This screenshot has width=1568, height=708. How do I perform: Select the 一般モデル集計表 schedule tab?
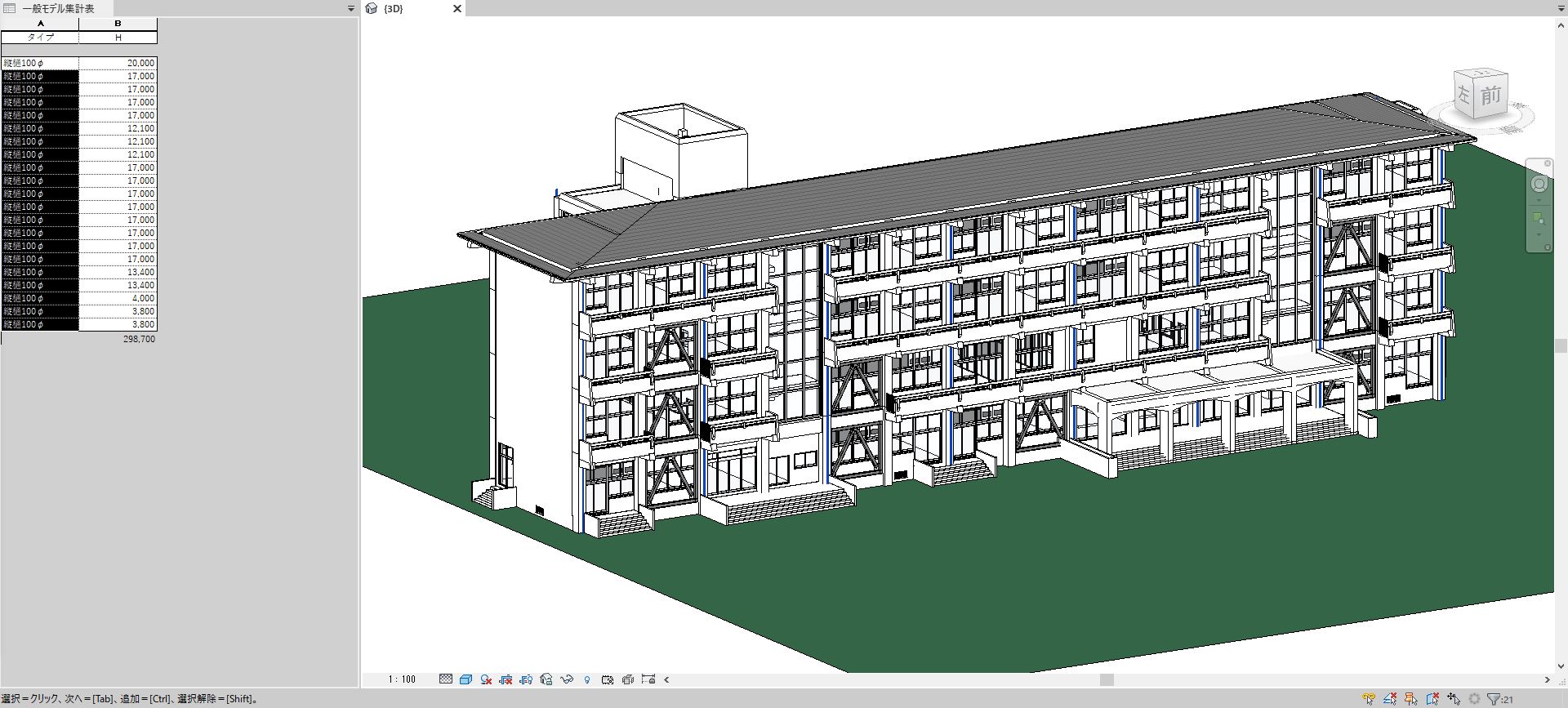tap(57, 9)
